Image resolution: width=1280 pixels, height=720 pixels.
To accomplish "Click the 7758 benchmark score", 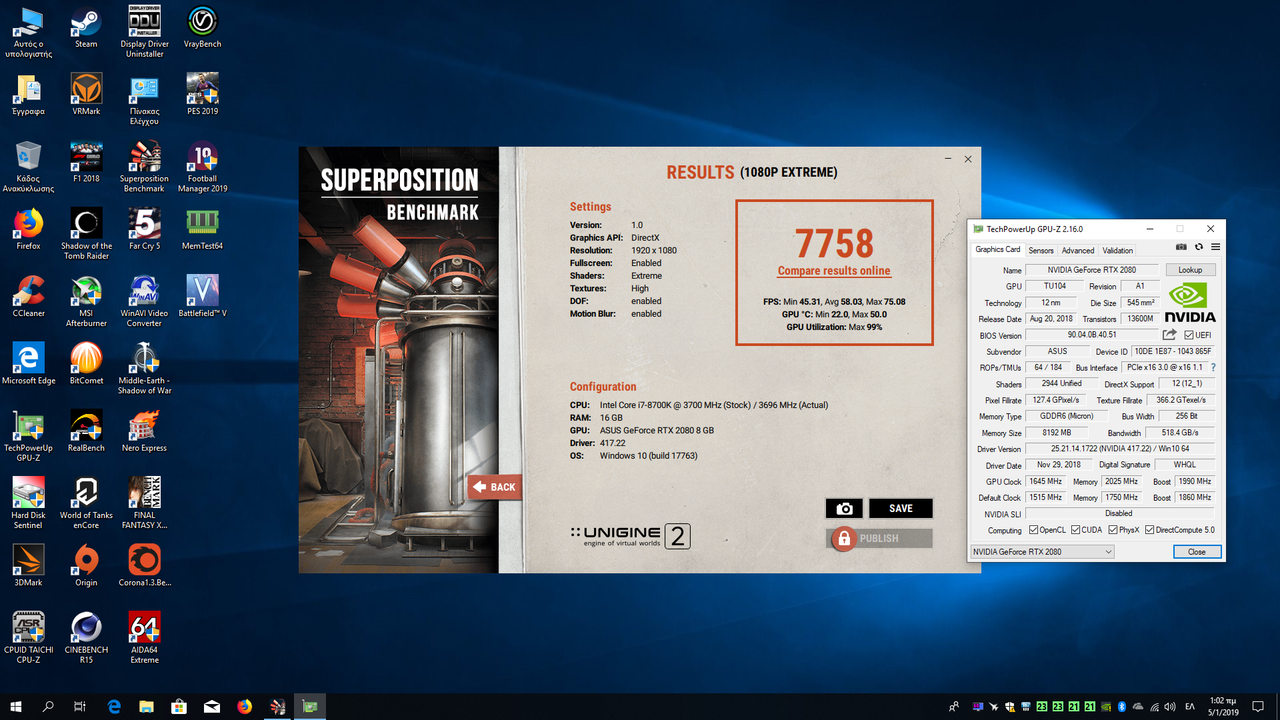I will (834, 243).
